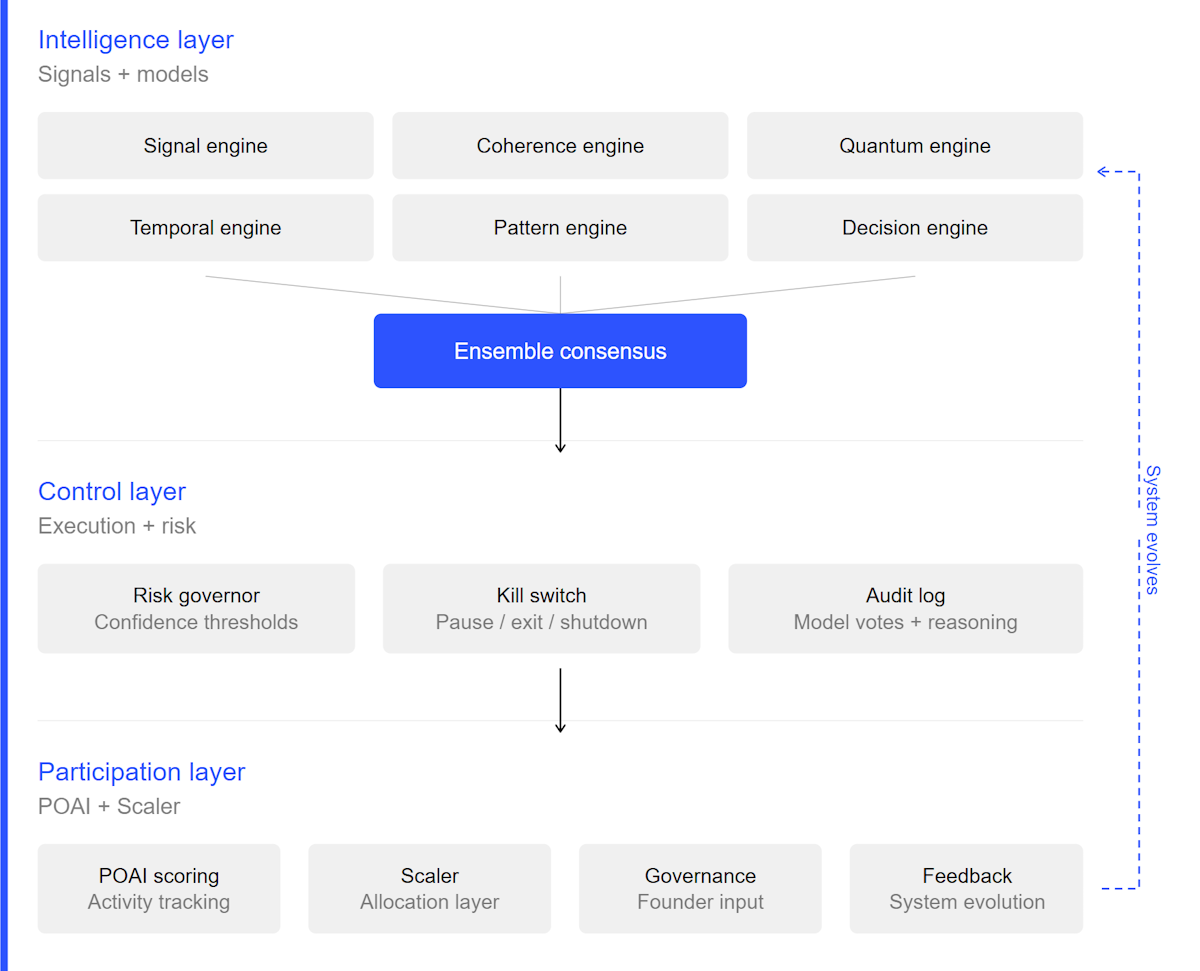This screenshot has width=1200, height=971.
Task: Select the Scaler allocation layer card
Action: 429,888
